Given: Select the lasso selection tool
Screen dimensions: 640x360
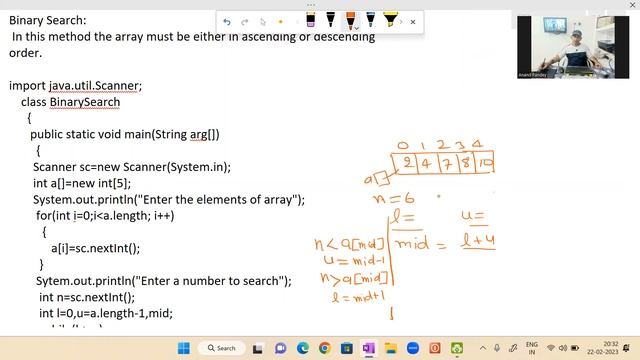Looking at the screenshot, I should pos(262,22).
